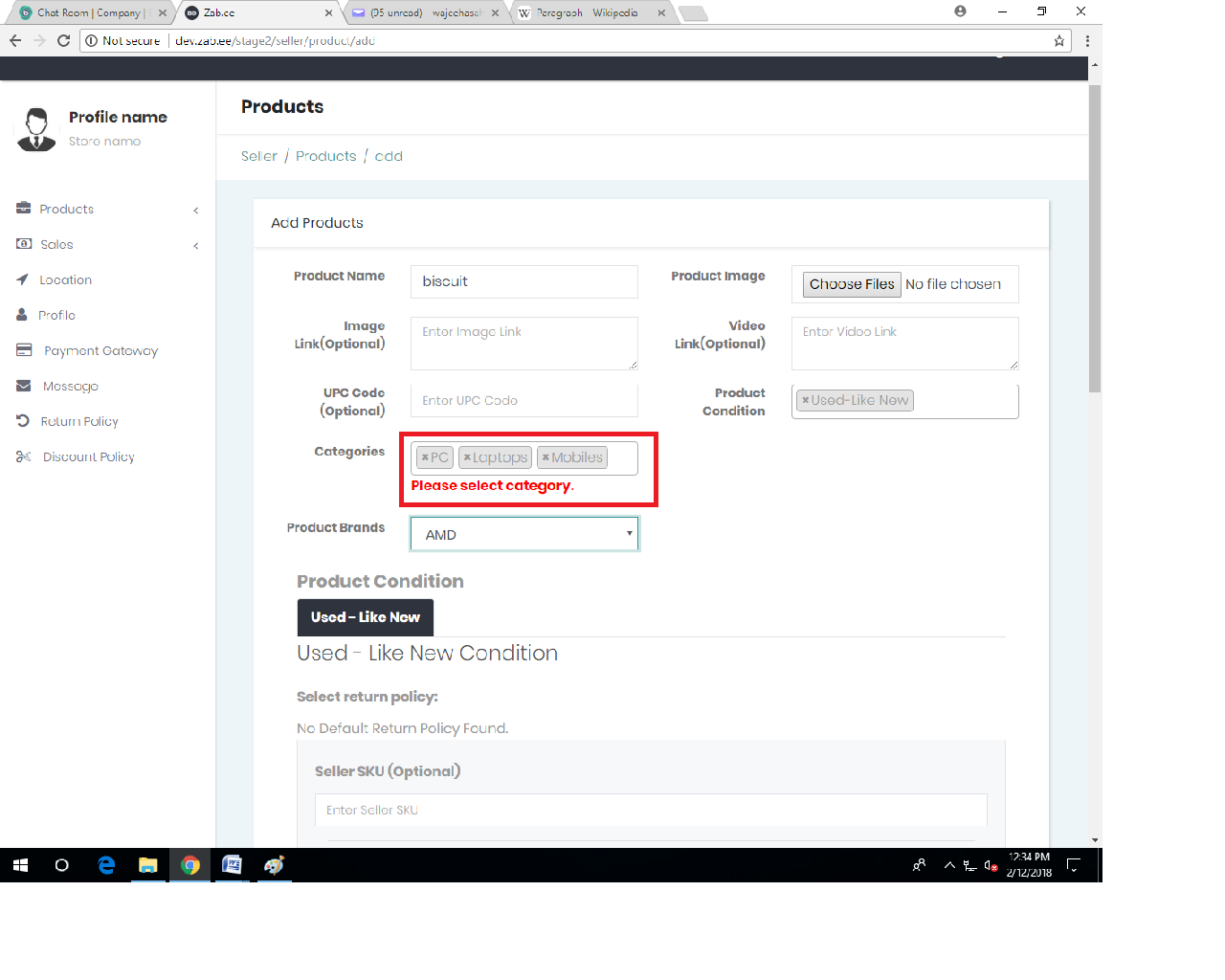Click the Please select category error text

[492, 485]
